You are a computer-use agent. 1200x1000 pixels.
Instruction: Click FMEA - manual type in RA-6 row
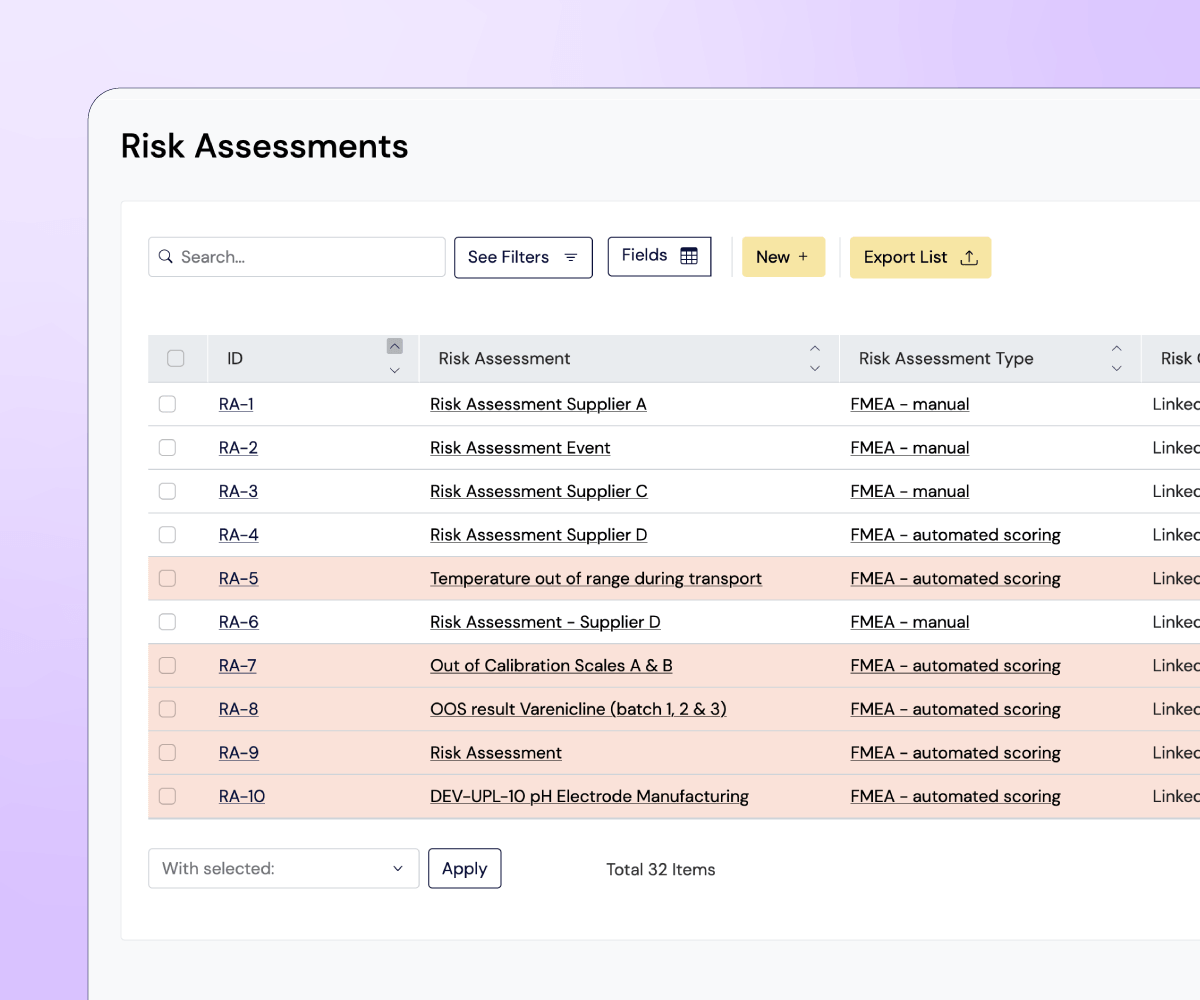(910, 622)
